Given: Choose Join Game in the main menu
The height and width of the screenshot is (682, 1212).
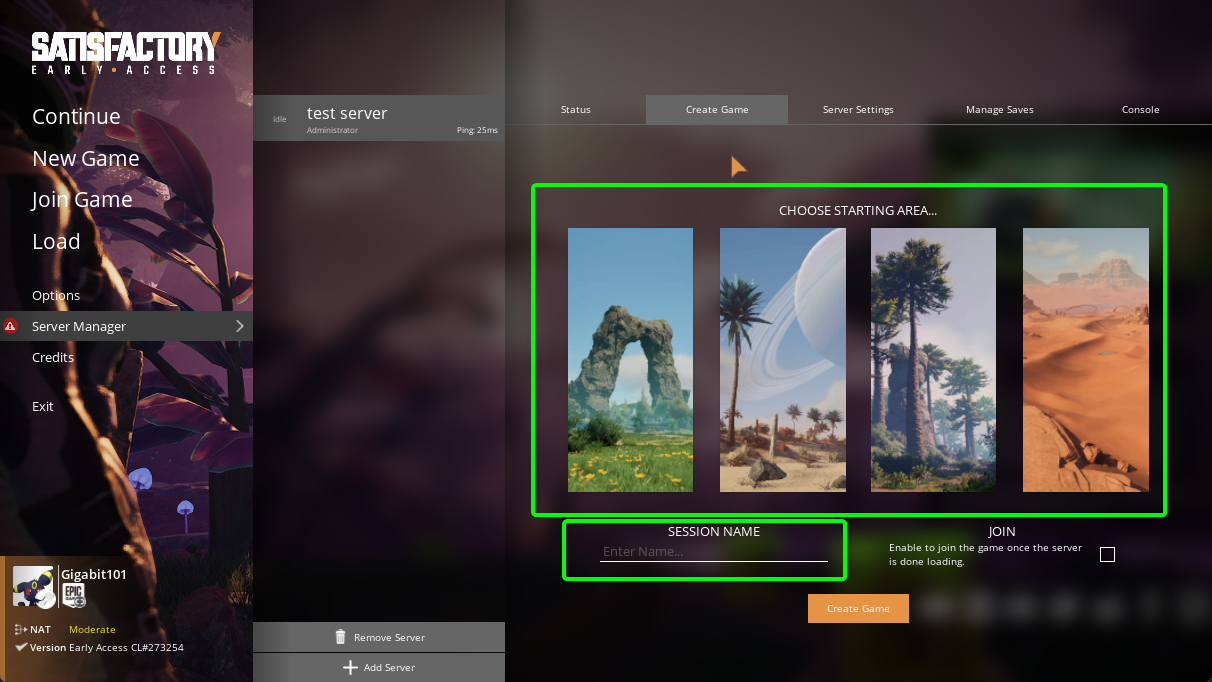Looking at the screenshot, I should click(82, 200).
